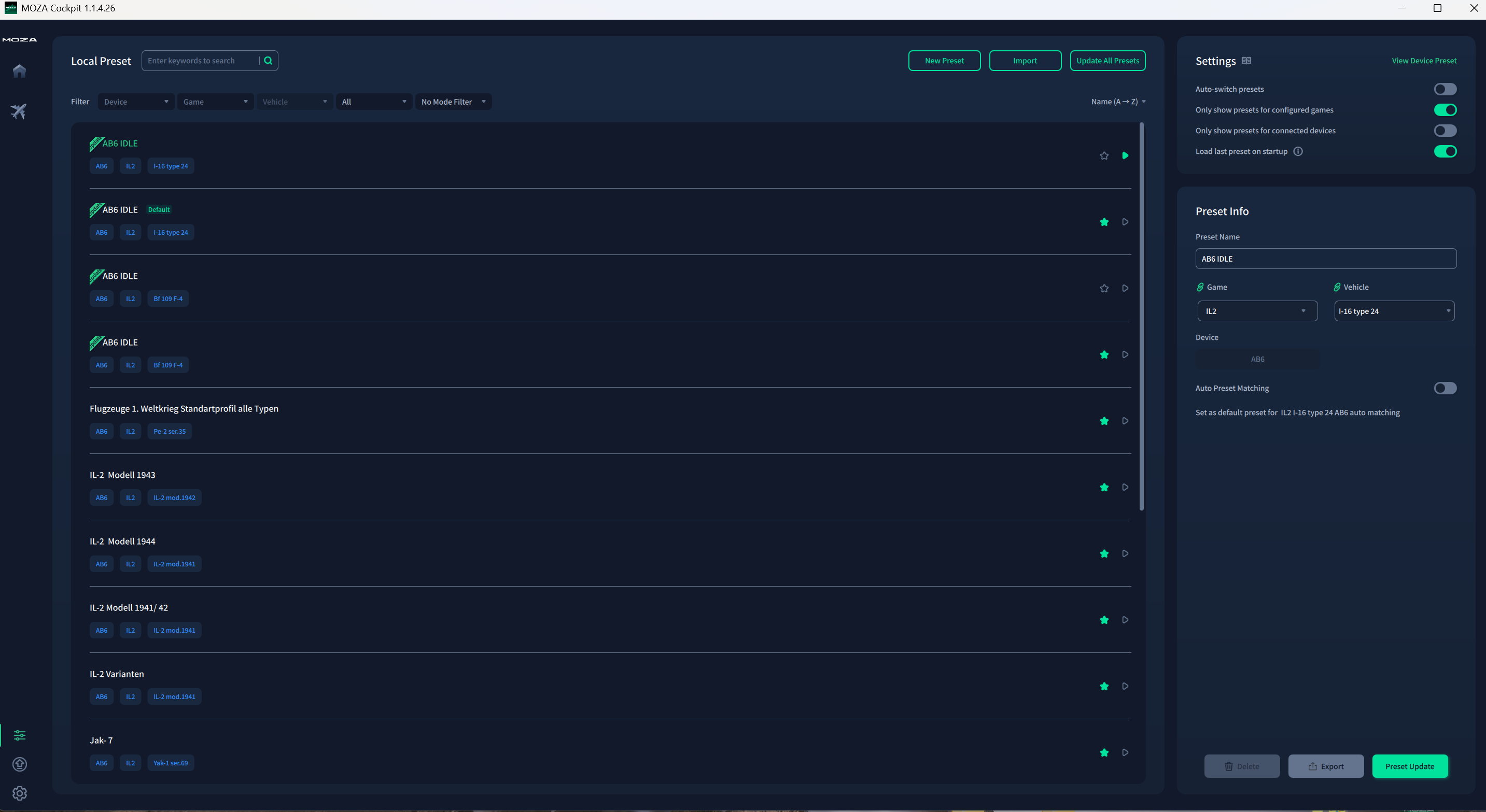Click the Pe-2 ser.35 tag

[x=170, y=431]
